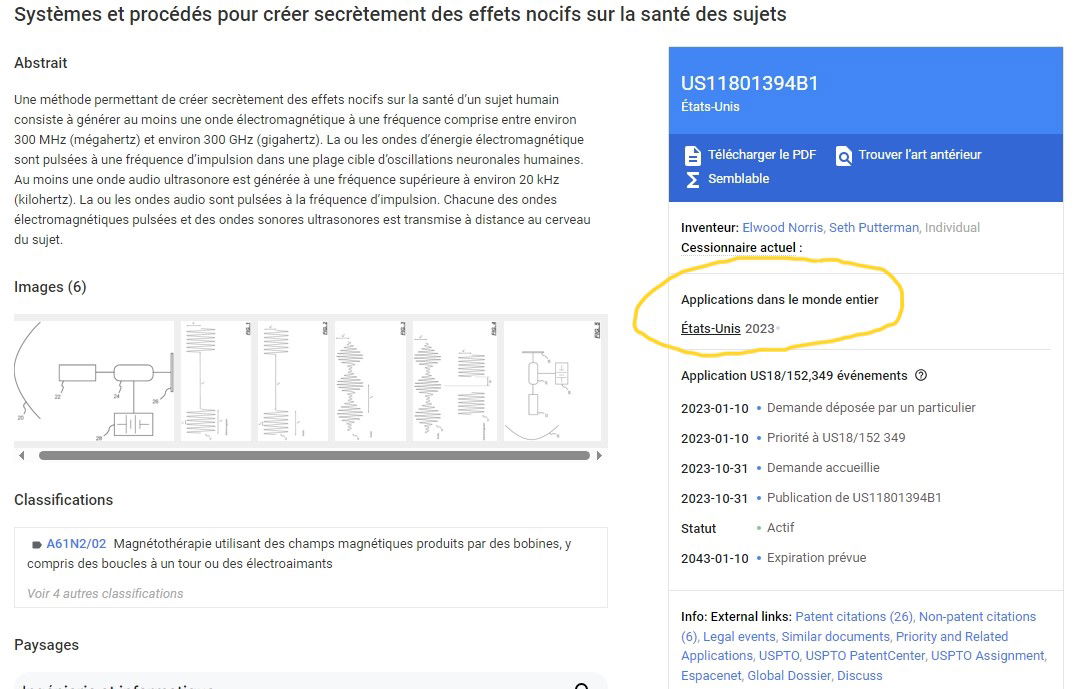
Task: Click the help icon next to événements
Action: [921, 376]
